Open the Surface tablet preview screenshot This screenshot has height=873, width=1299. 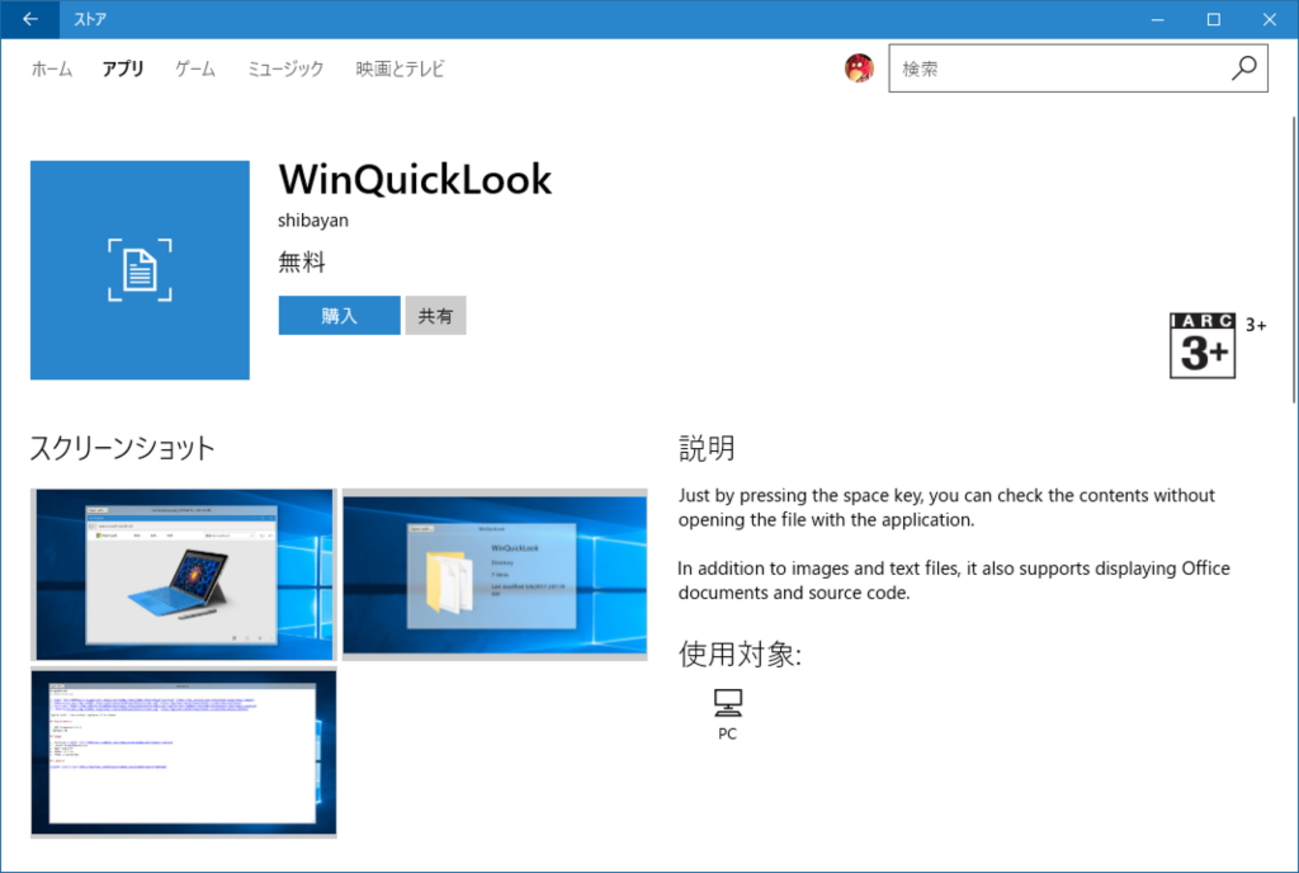tap(183, 575)
